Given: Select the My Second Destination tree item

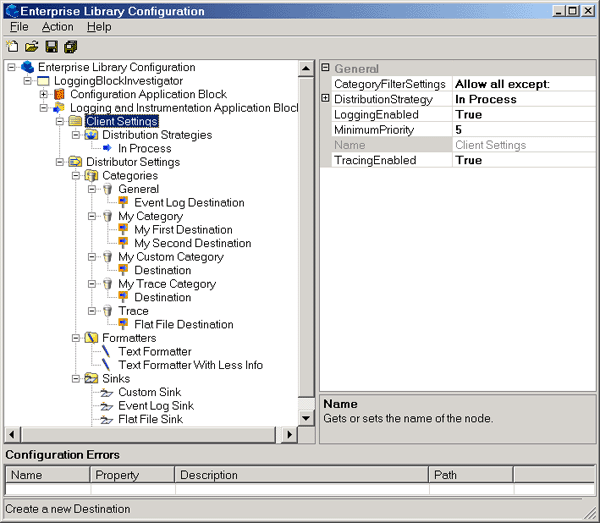Looking at the screenshot, I should [192, 243].
